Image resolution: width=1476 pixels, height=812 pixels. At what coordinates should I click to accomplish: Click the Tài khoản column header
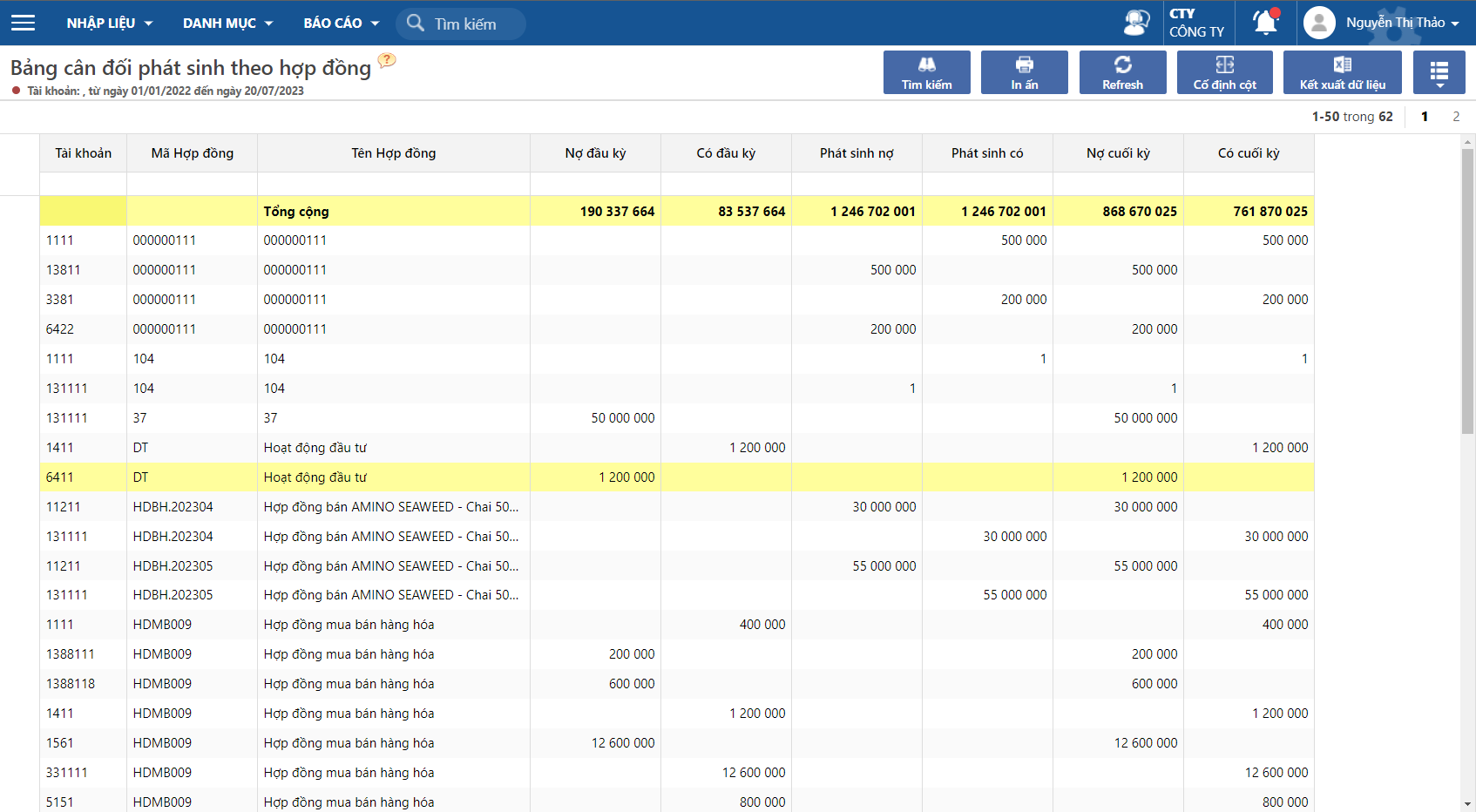pyautogui.click(x=84, y=153)
